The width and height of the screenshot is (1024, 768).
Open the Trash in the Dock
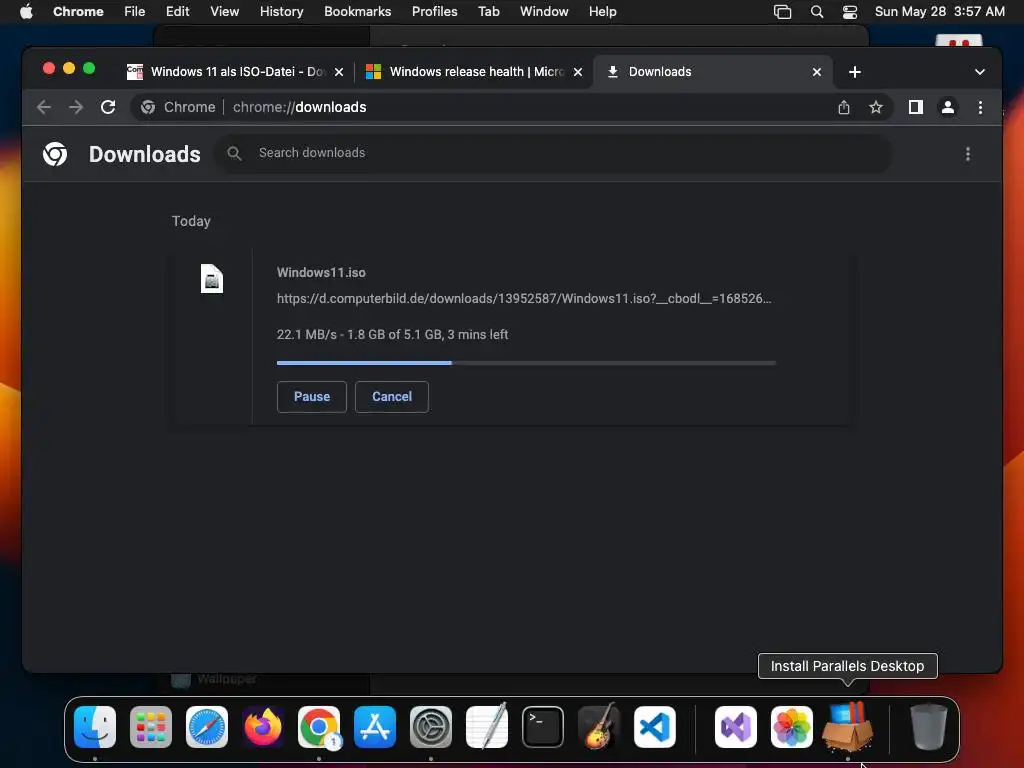(x=929, y=726)
